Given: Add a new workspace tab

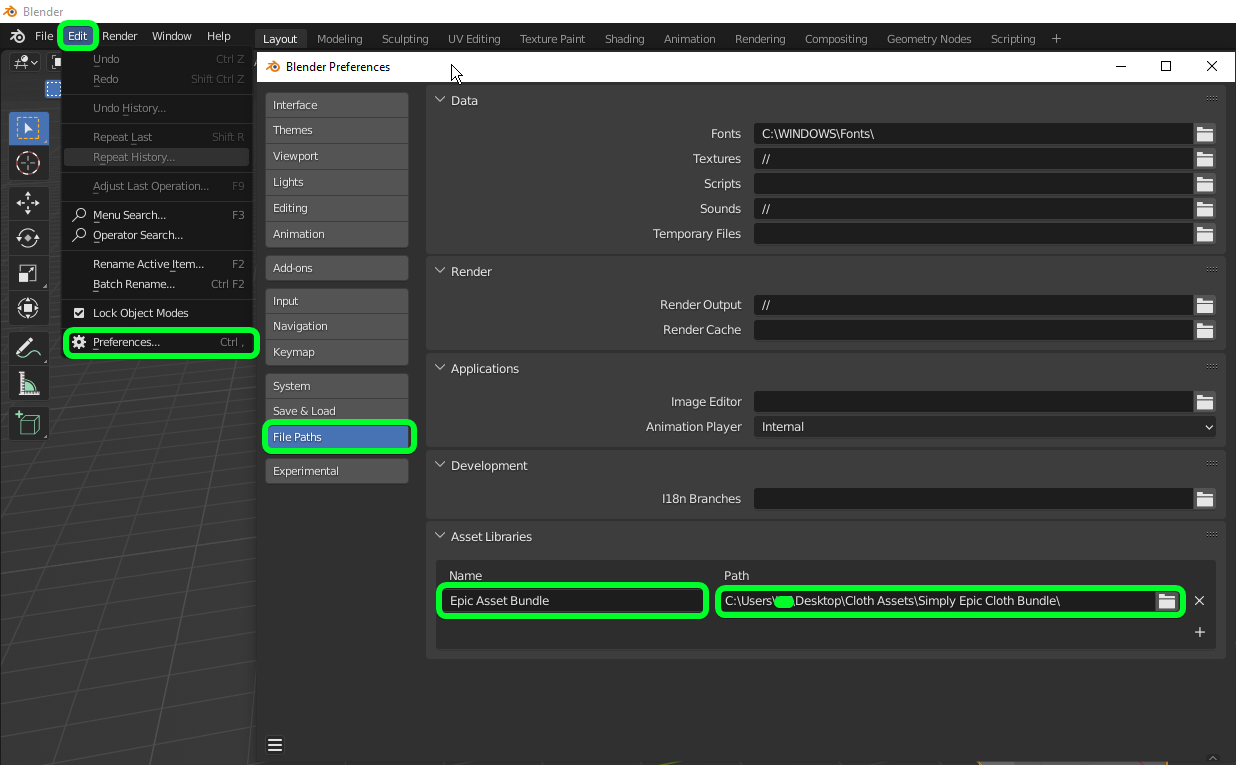Looking at the screenshot, I should pyautogui.click(x=1056, y=38).
